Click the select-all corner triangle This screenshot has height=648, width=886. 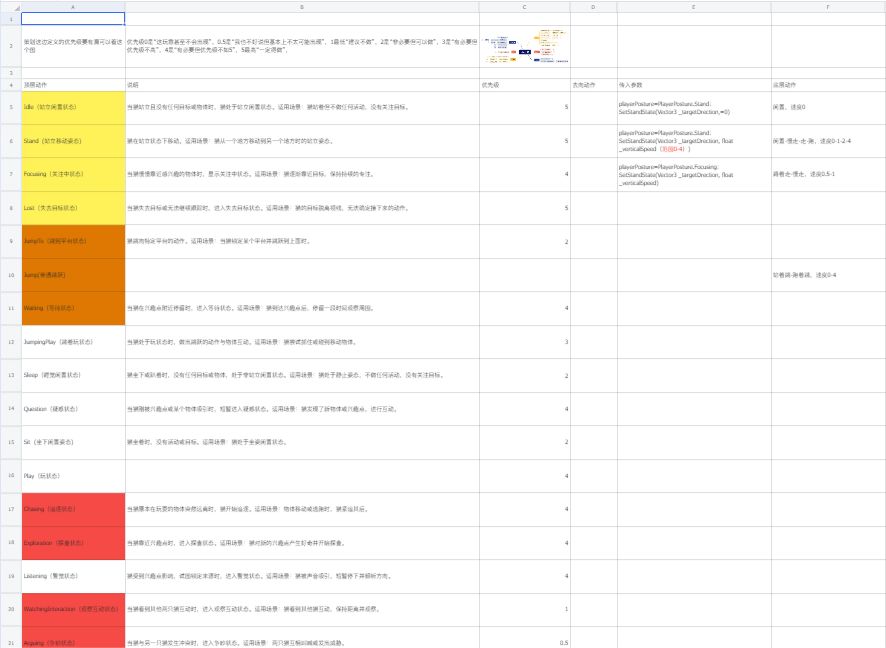17,8
